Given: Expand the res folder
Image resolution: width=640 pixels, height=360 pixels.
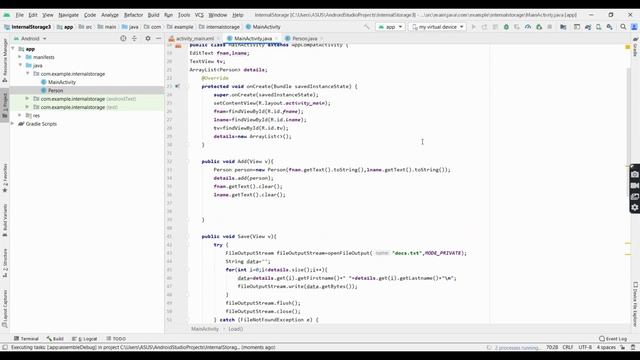Looking at the screenshot, I should tap(20, 115).
